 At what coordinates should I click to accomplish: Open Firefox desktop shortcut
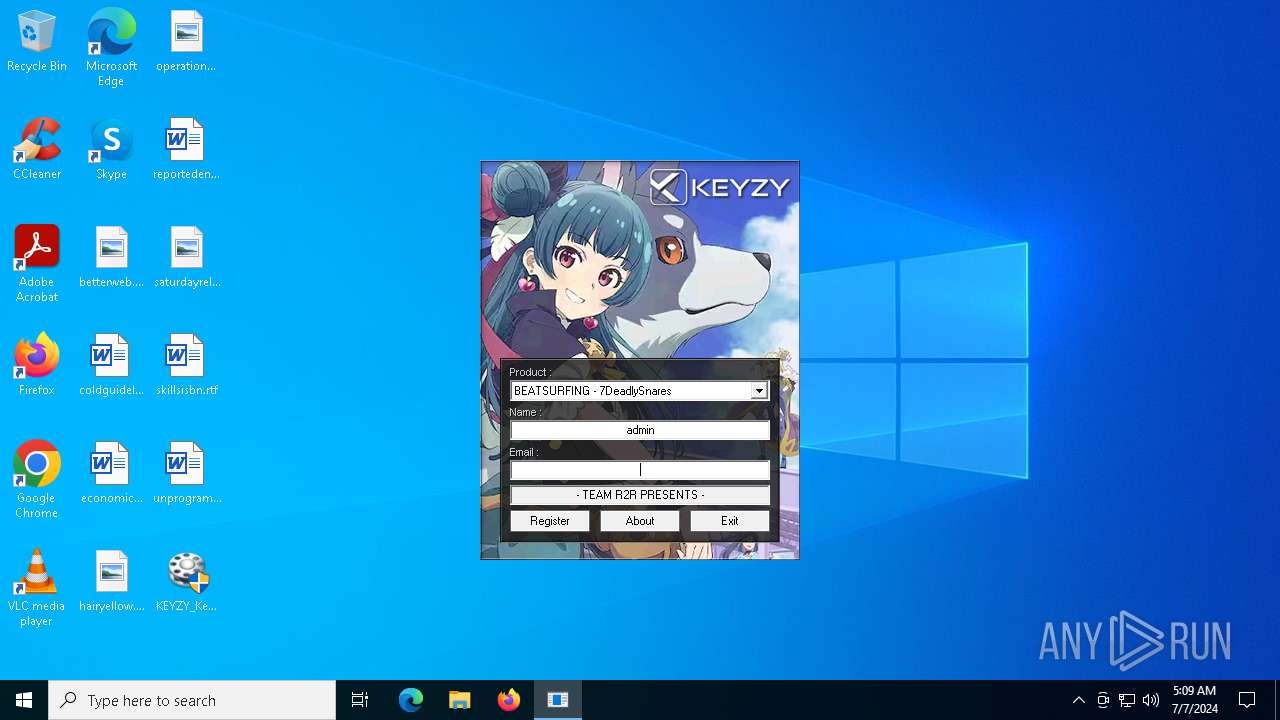point(37,366)
